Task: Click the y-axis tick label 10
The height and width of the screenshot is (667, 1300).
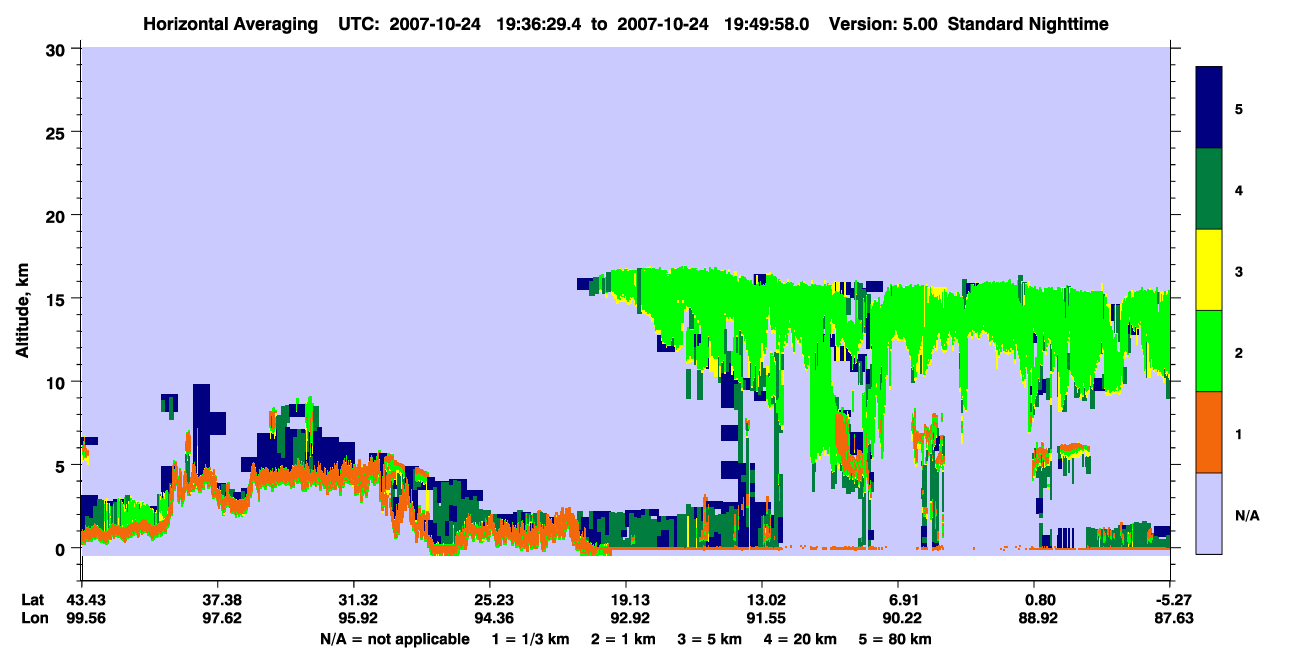Action: (57, 382)
